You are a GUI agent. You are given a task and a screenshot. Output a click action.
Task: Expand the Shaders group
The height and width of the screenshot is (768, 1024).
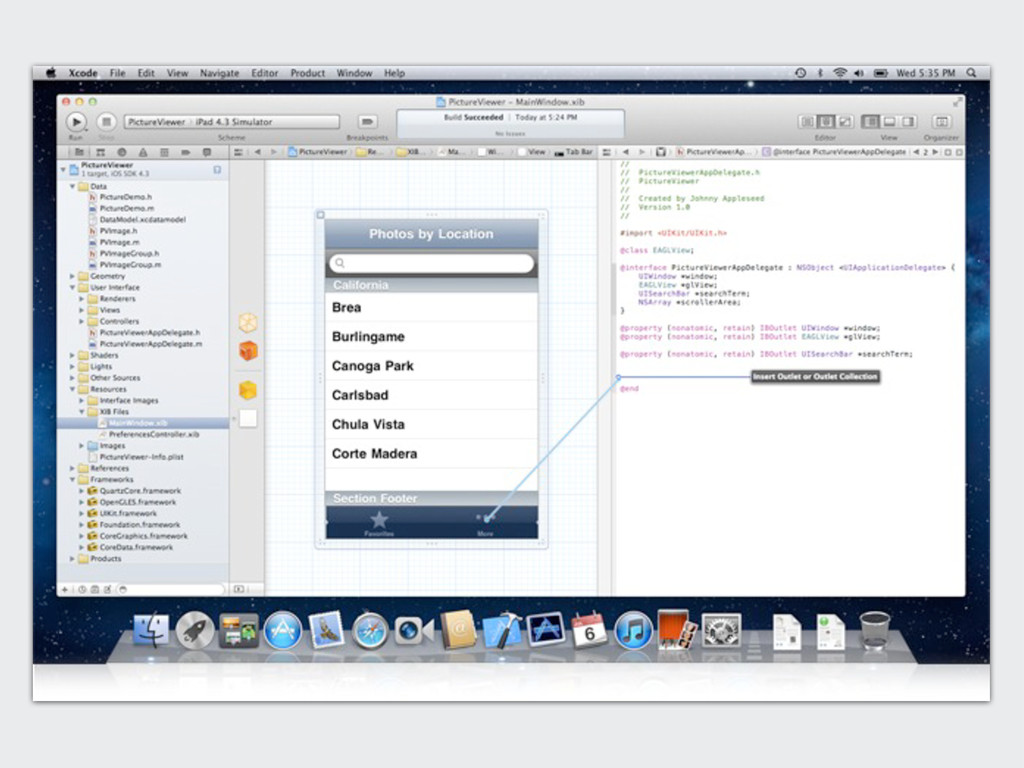coord(72,355)
